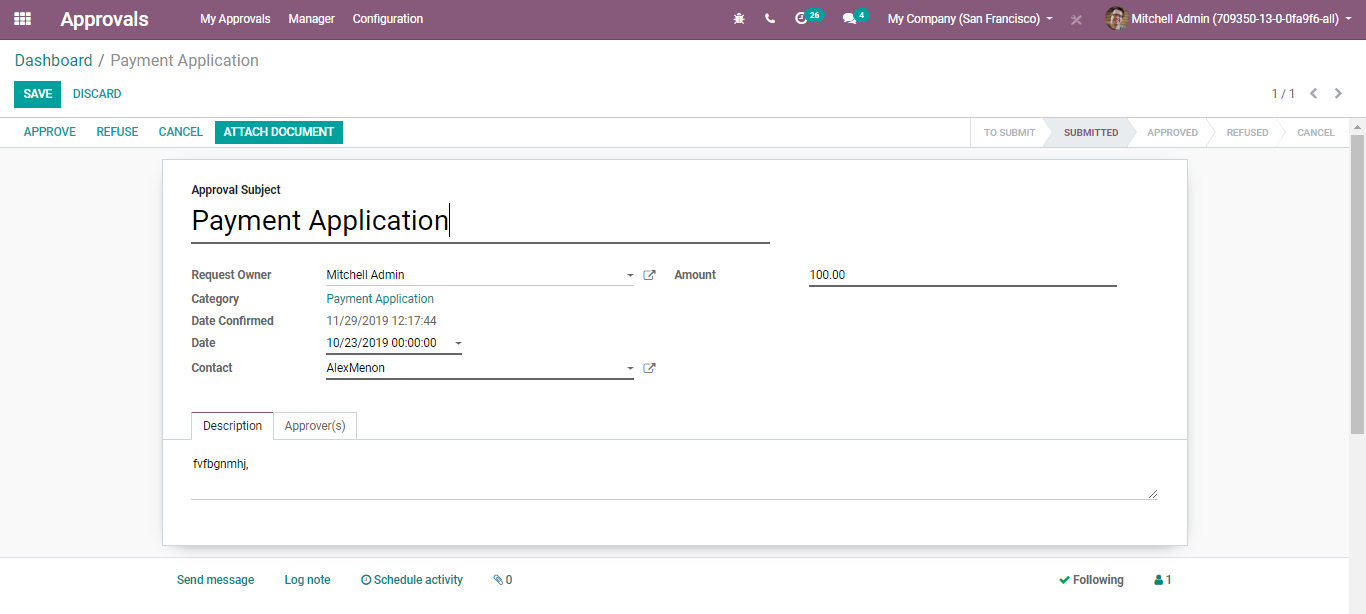Open the Manager menu
1366x614 pixels.
[x=311, y=19]
